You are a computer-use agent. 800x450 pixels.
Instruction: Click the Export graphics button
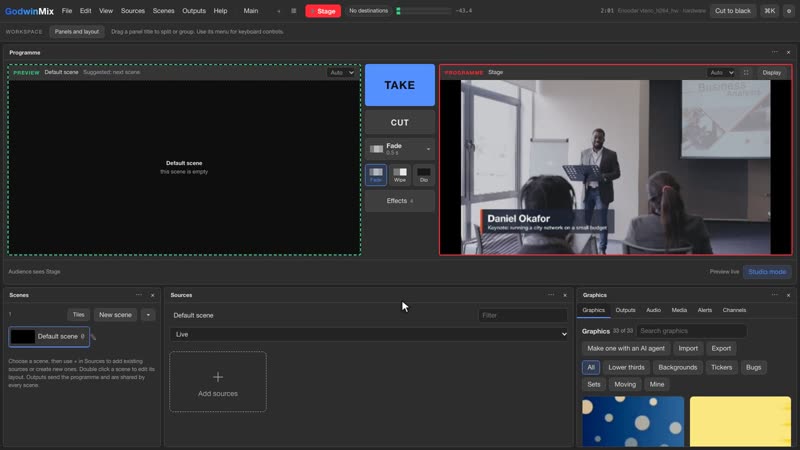(x=721, y=348)
